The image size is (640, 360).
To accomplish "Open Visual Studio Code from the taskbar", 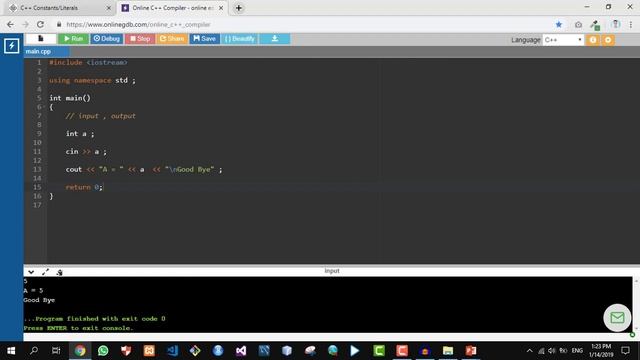I will 172,351.
